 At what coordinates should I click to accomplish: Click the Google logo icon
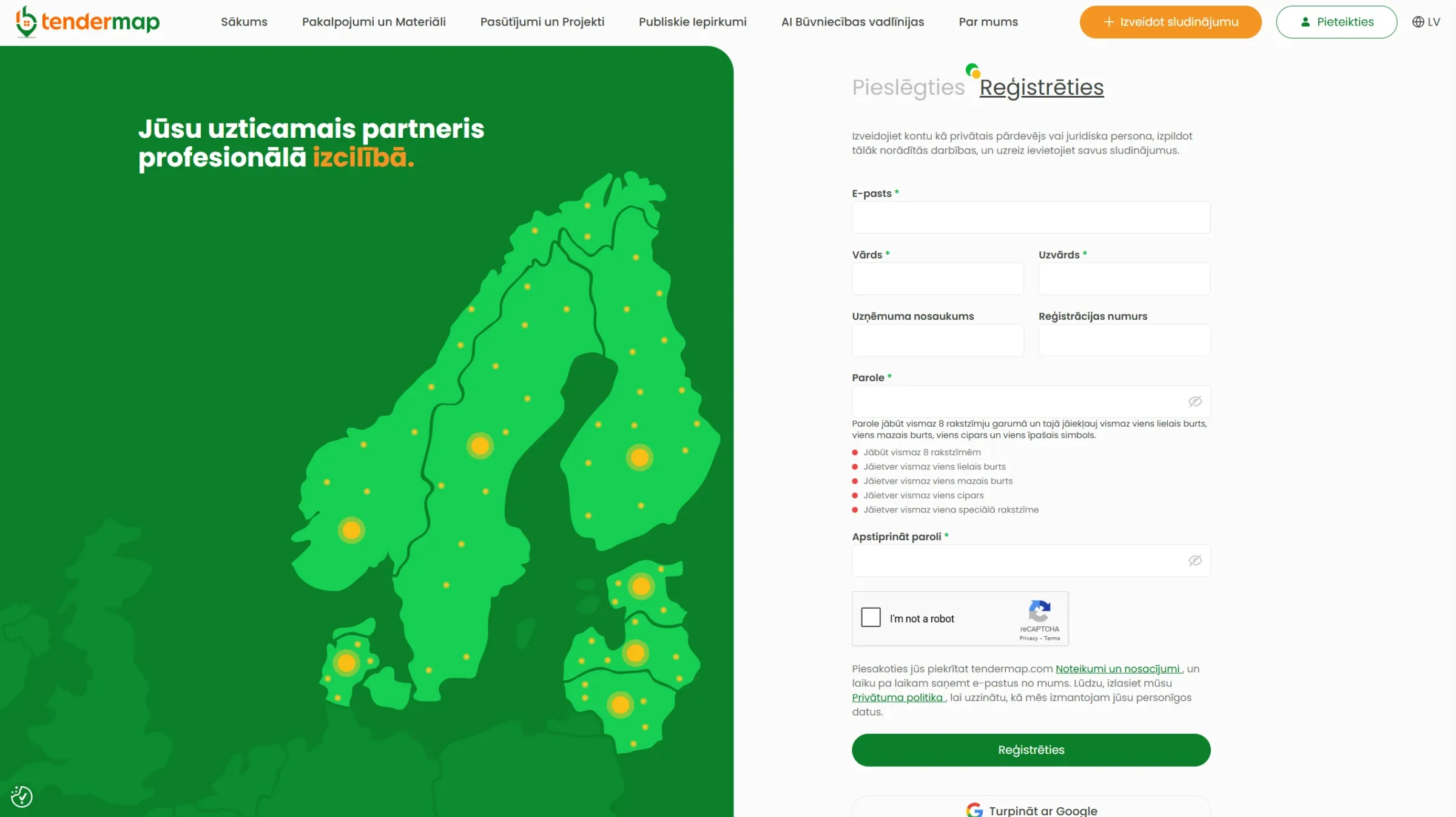[x=974, y=810]
